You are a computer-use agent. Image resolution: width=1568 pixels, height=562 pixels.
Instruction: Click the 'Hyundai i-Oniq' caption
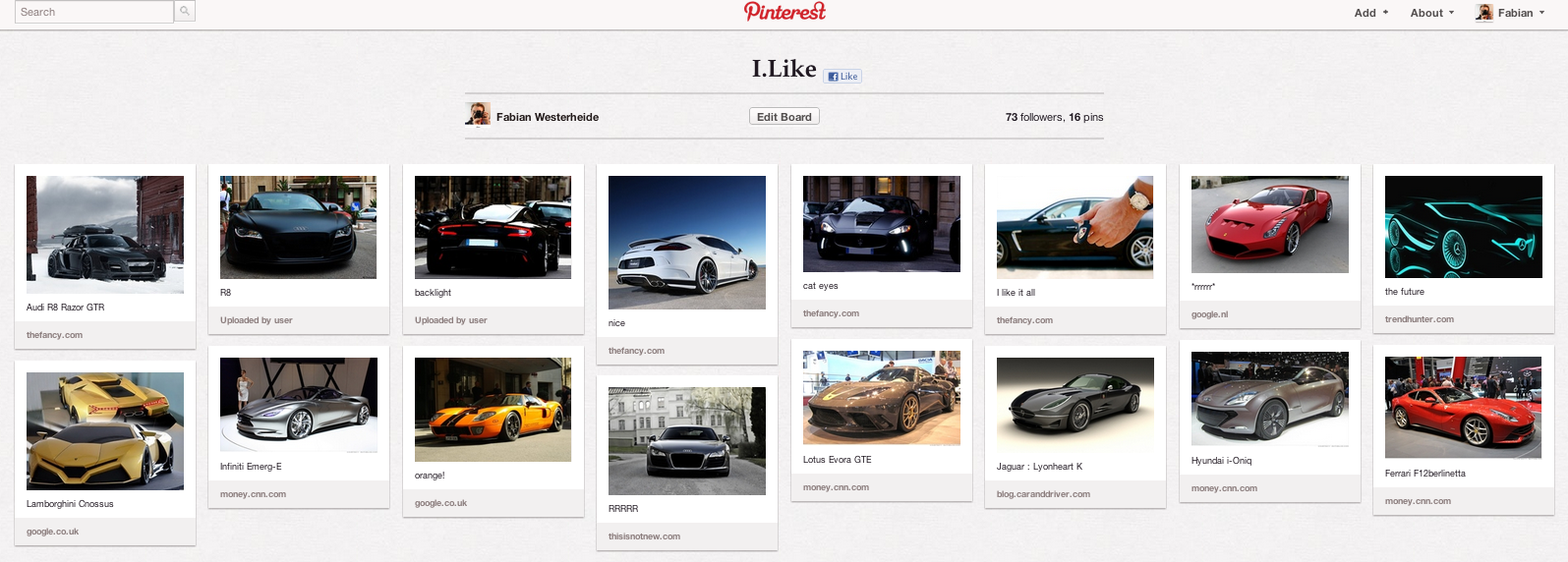point(1222,461)
